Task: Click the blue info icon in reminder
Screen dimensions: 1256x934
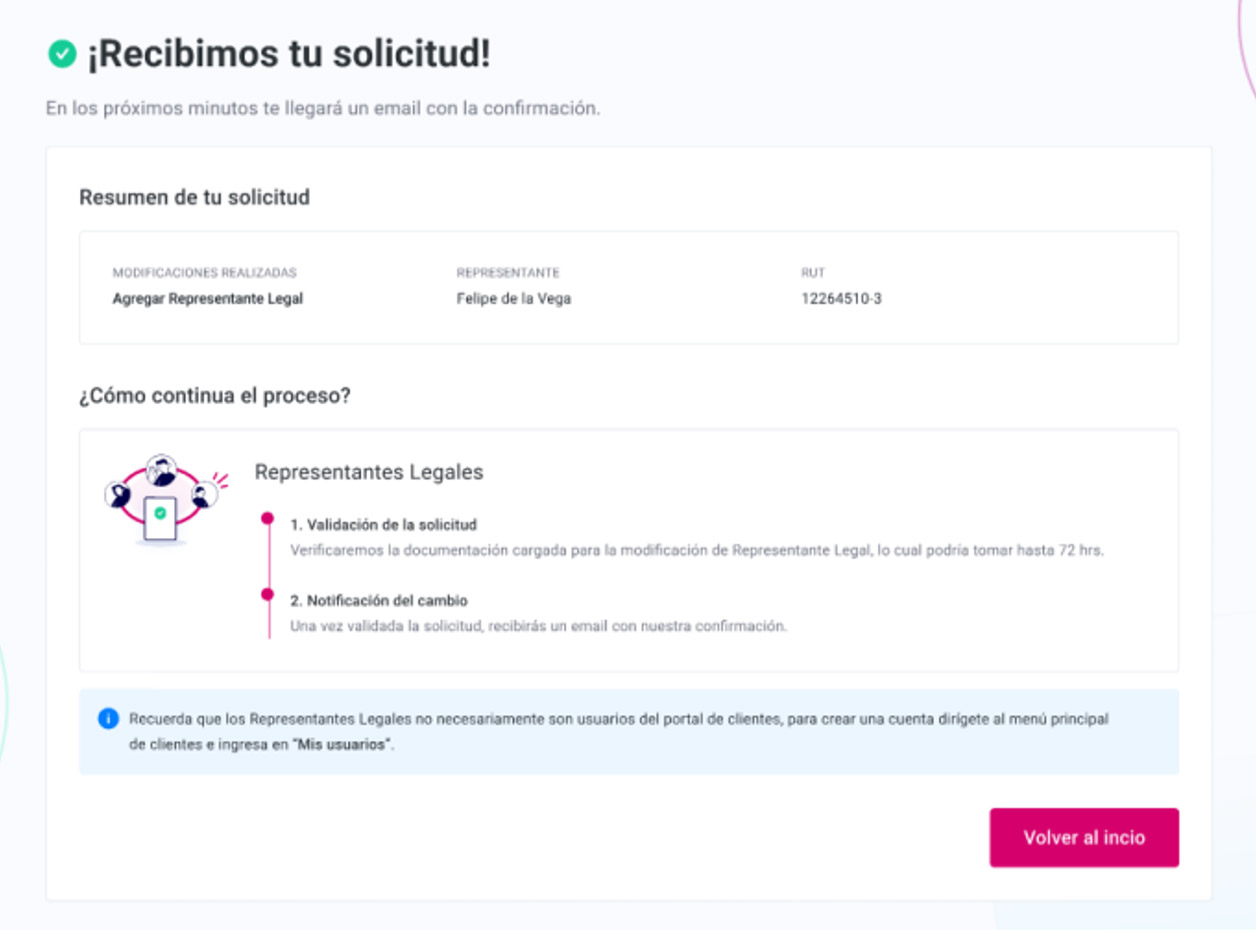Action: (108, 719)
